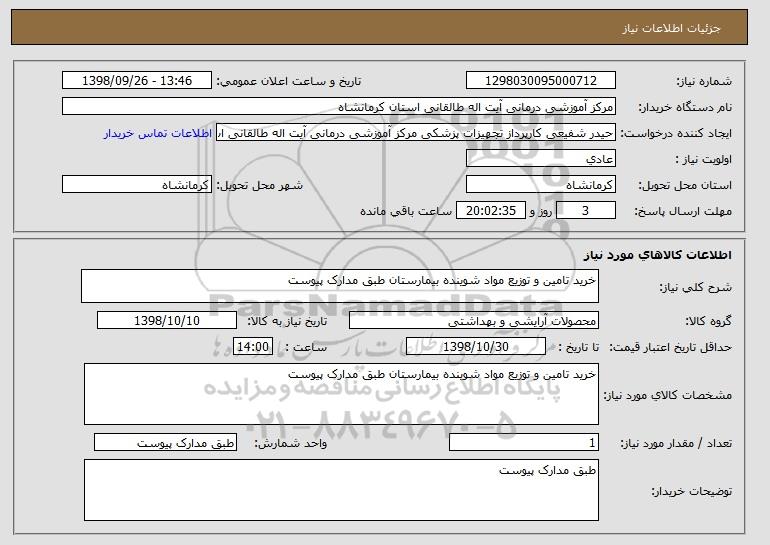
Task: Select the remaining days field showing 3
Action: [586, 211]
